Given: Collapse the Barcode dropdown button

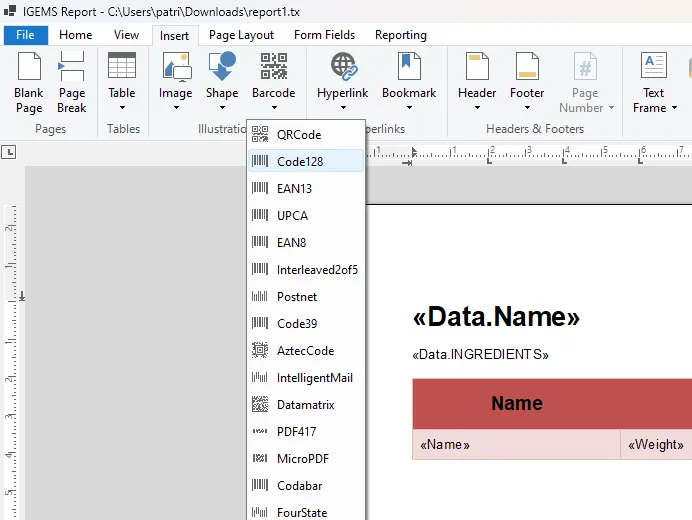Looking at the screenshot, I should click(274, 83).
